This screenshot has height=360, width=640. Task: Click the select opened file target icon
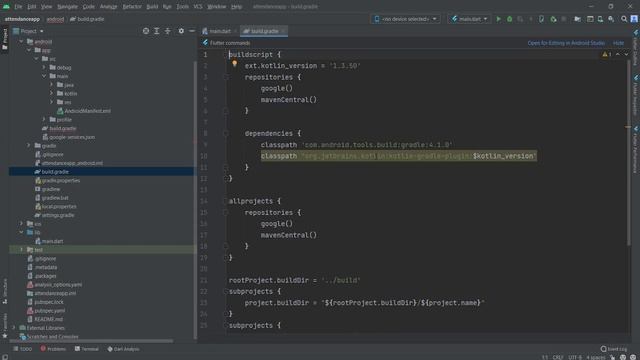coord(146,31)
